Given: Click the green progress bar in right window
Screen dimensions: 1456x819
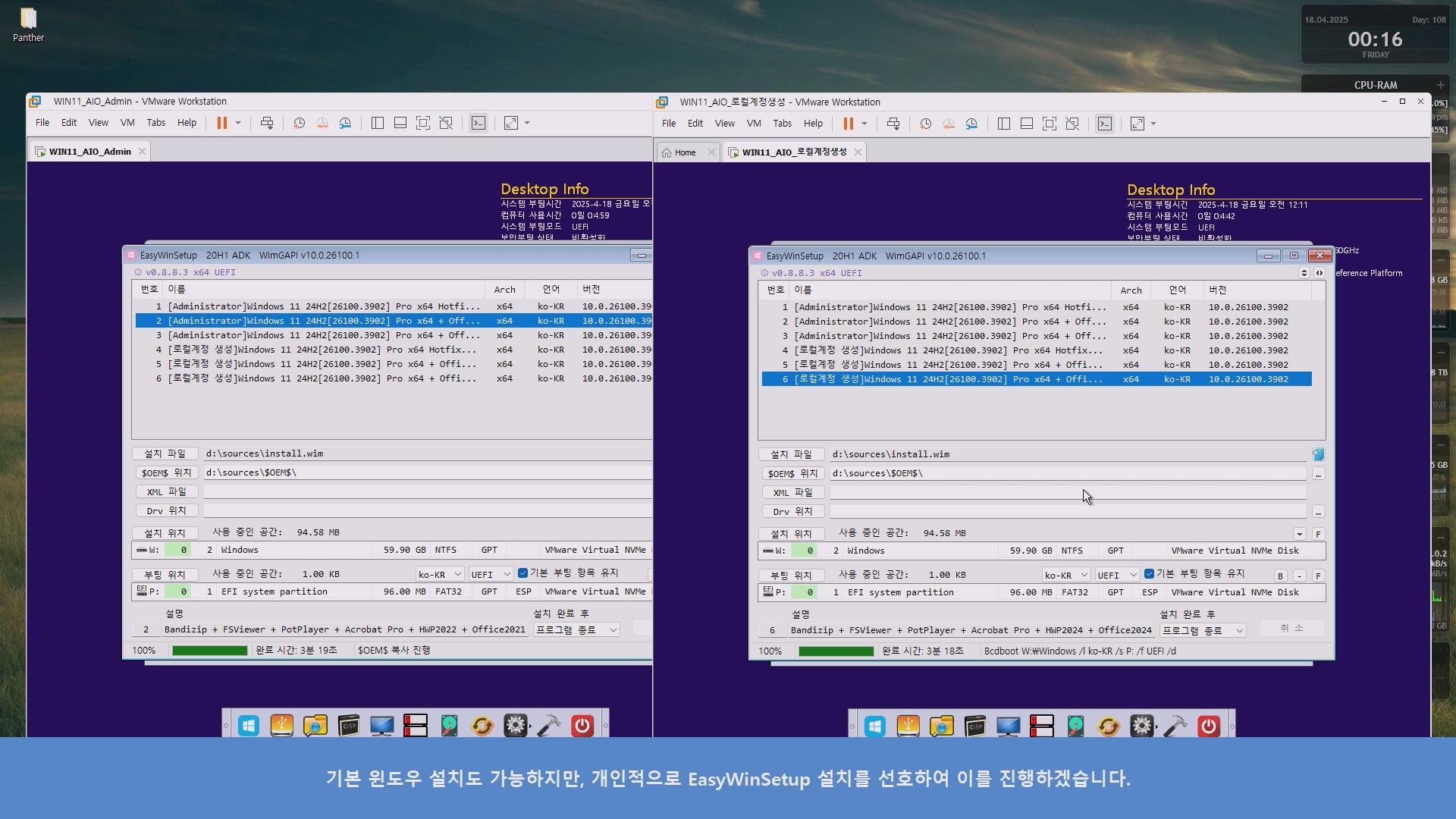Looking at the screenshot, I should coord(836,651).
